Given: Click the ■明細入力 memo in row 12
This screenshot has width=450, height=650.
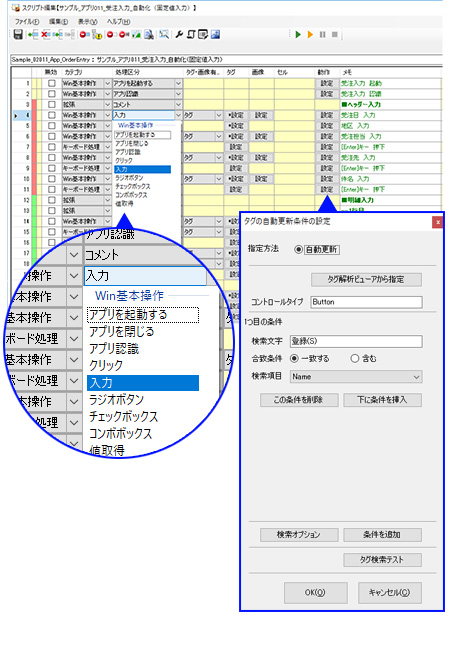Looking at the screenshot, I should 357,200.
